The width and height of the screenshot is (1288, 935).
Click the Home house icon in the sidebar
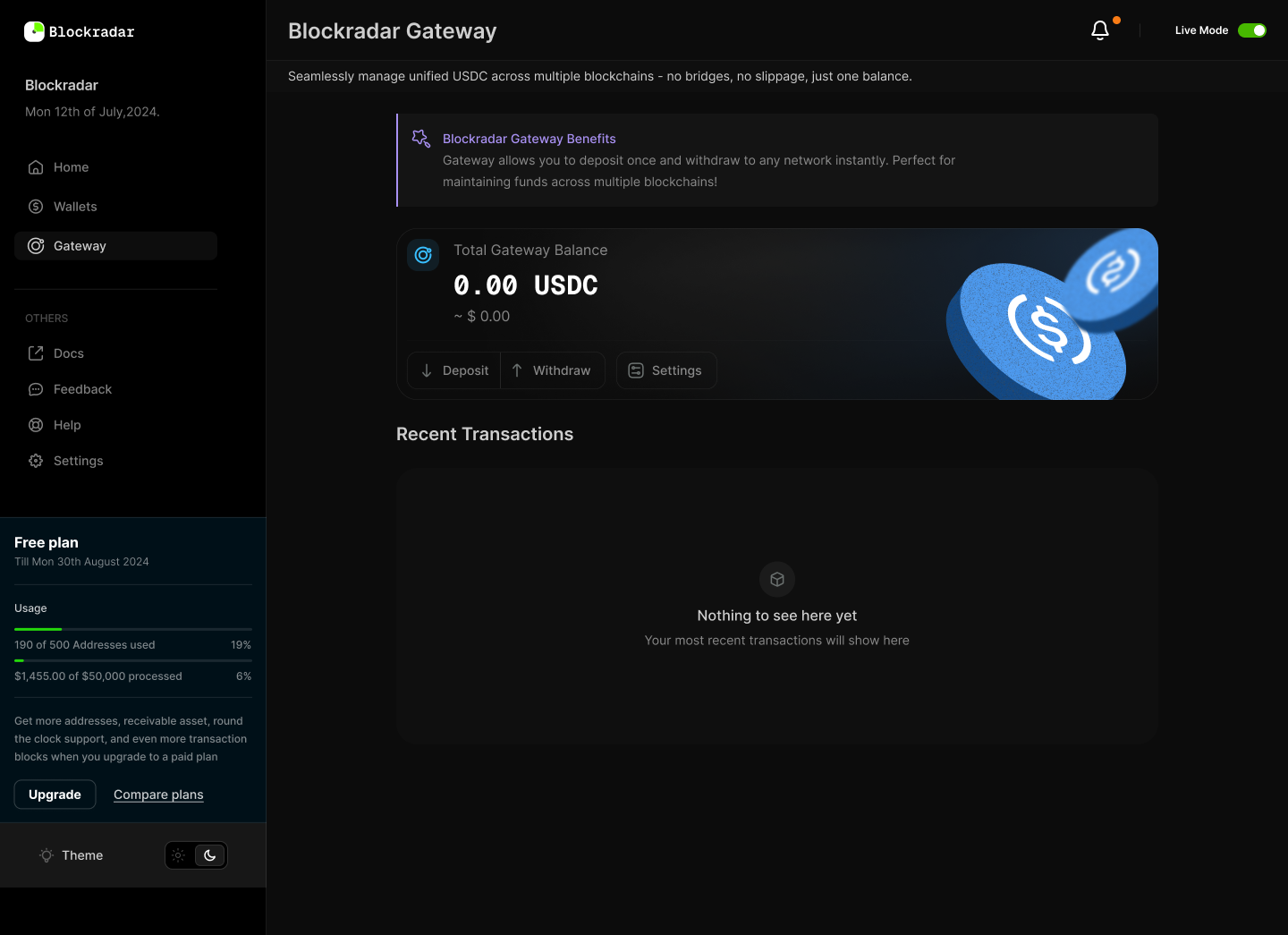click(x=36, y=167)
